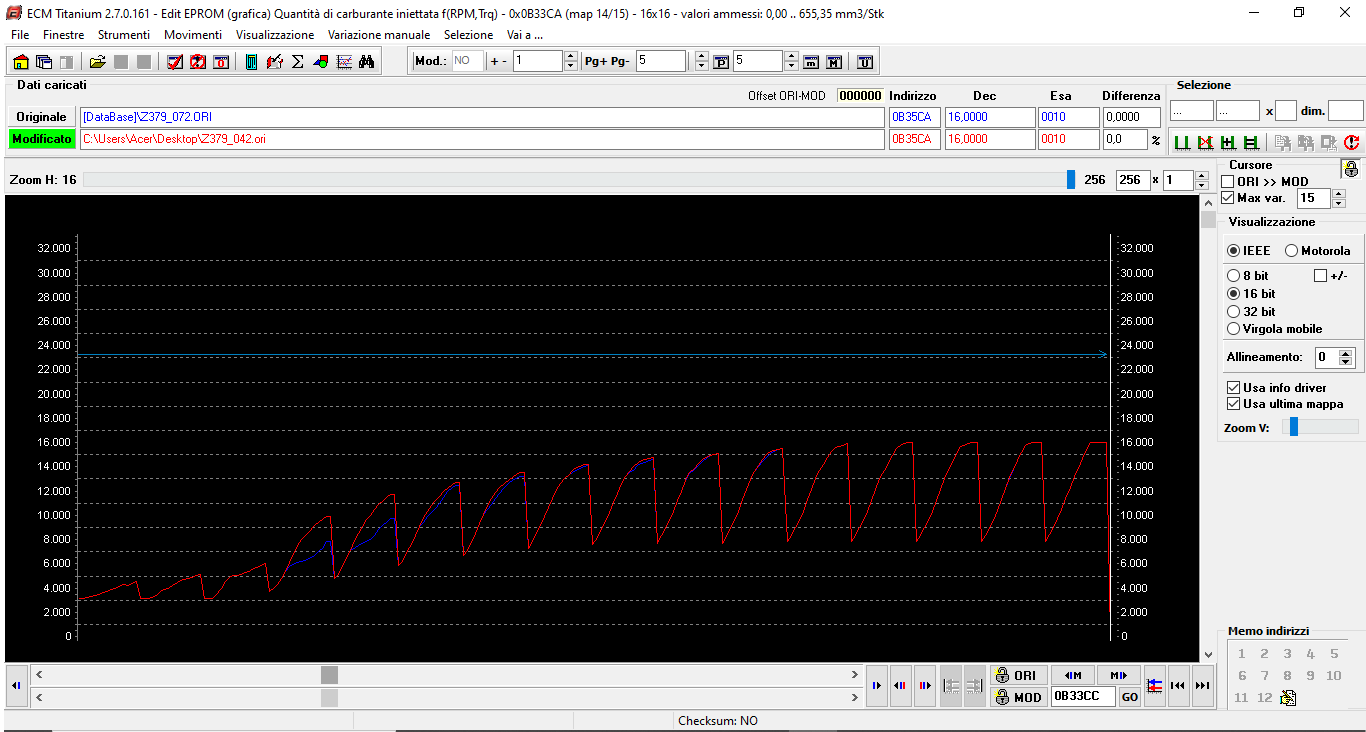Increase the Mod +/- stepper value
1366x732 pixels.
[572, 56]
